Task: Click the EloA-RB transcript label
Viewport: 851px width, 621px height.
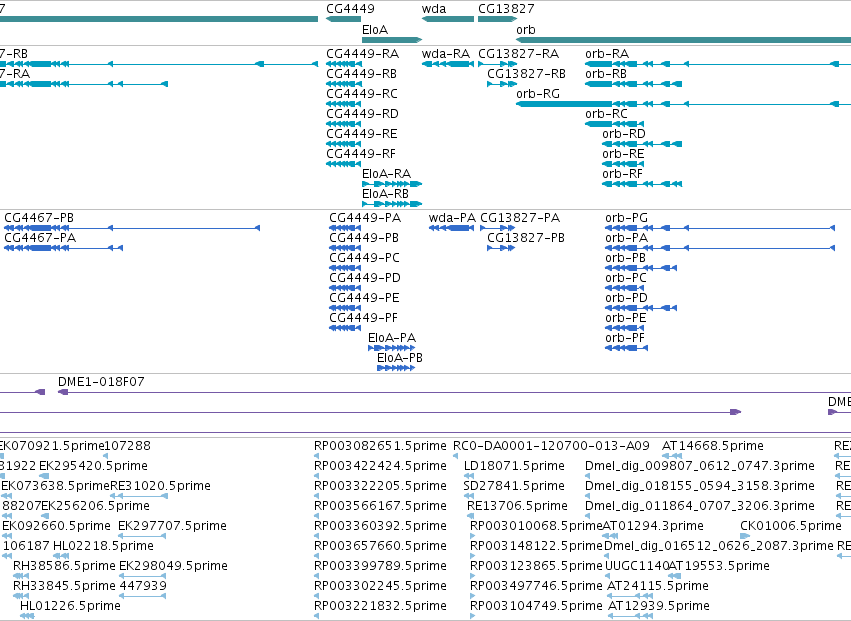Action: coord(385,194)
